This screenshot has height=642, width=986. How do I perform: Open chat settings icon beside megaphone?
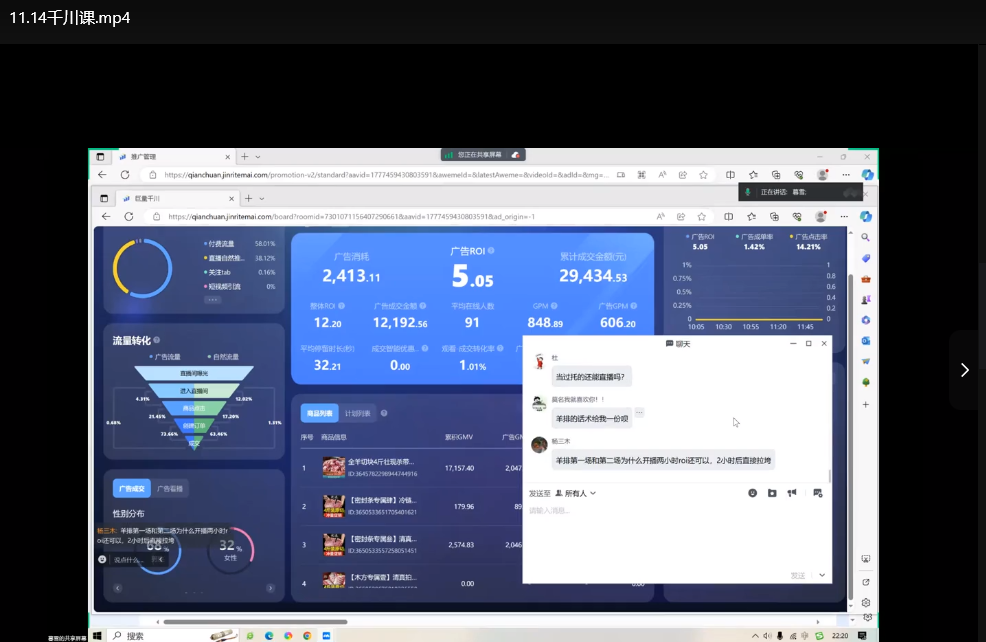(817, 493)
